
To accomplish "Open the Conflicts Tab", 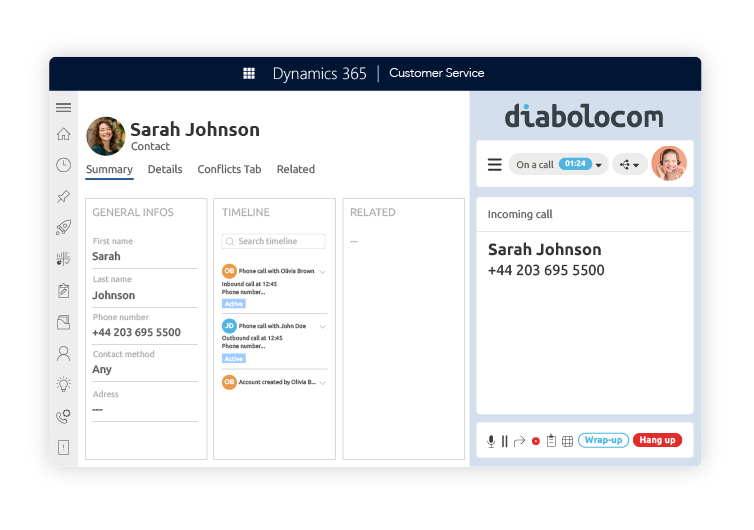I will pos(229,170).
